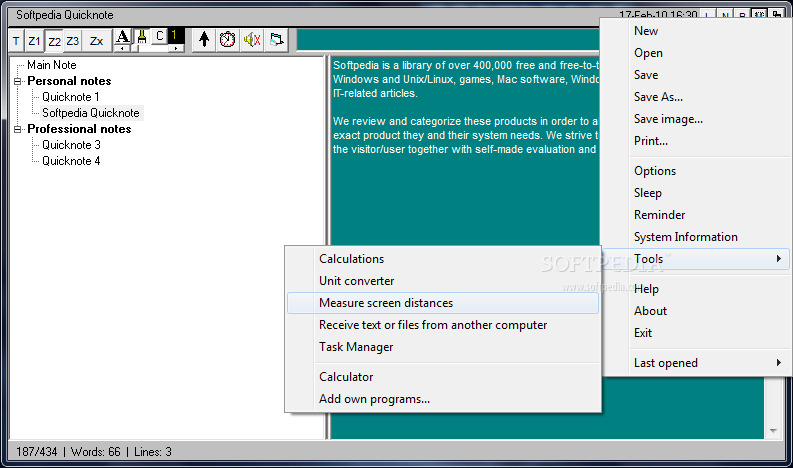Choose Add own programs...
Image resolution: width=793 pixels, height=468 pixels.
click(x=443, y=399)
